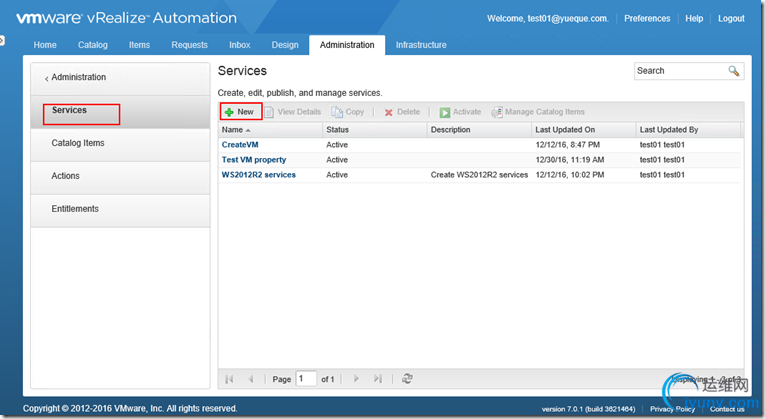Open the CreateVM service link
The width and height of the screenshot is (765, 419).
tap(240, 145)
